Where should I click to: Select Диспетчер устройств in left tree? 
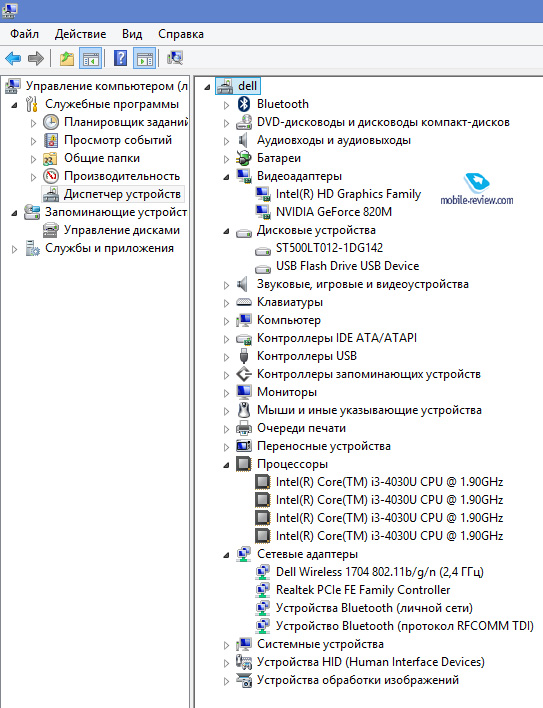coord(122,194)
